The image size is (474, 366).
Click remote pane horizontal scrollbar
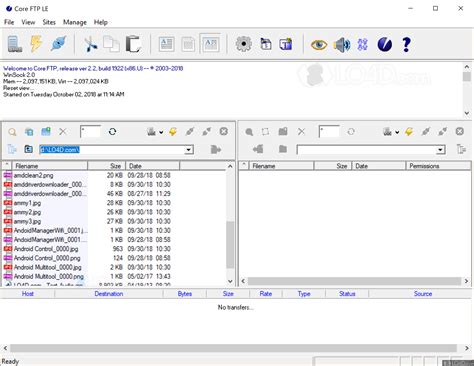click(x=355, y=281)
